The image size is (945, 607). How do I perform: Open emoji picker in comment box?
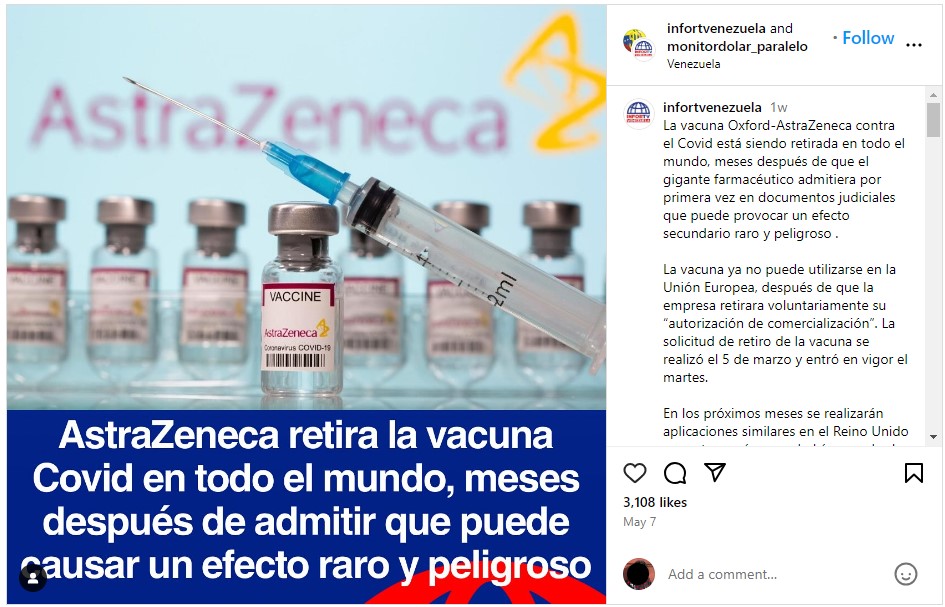[x=905, y=574]
